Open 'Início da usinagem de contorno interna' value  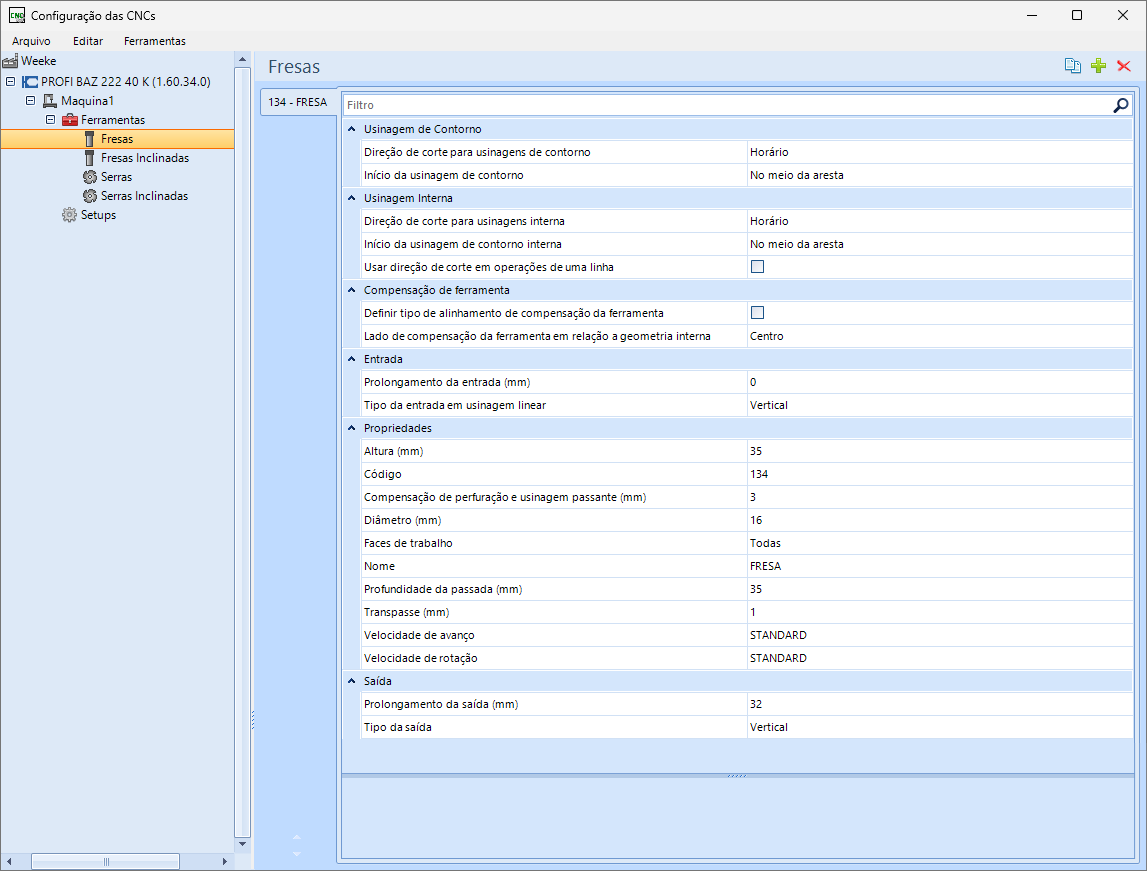[940, 244]
